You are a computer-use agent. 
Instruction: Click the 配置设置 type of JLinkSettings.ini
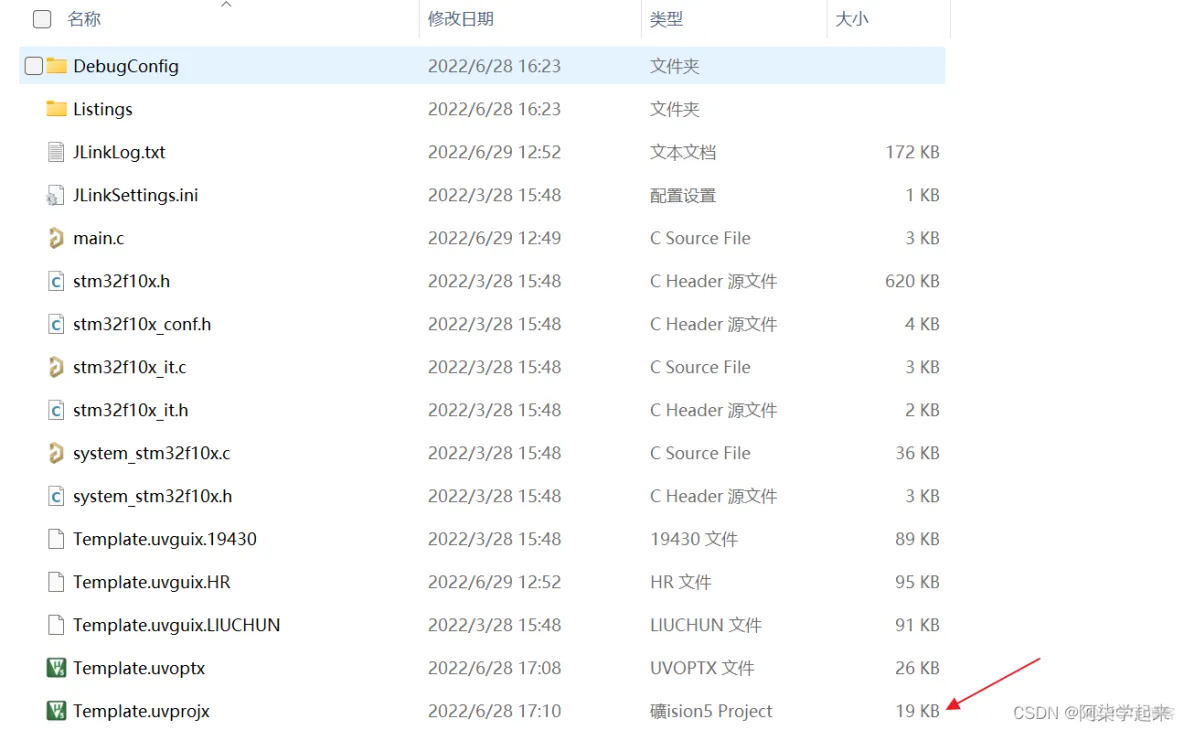pyautogui.click(x=683, y=196)
